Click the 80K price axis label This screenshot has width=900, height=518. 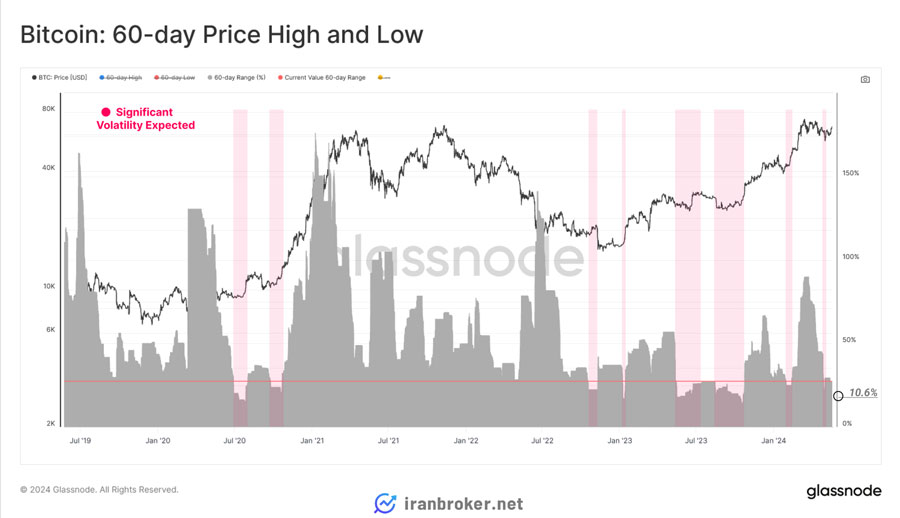49,109
